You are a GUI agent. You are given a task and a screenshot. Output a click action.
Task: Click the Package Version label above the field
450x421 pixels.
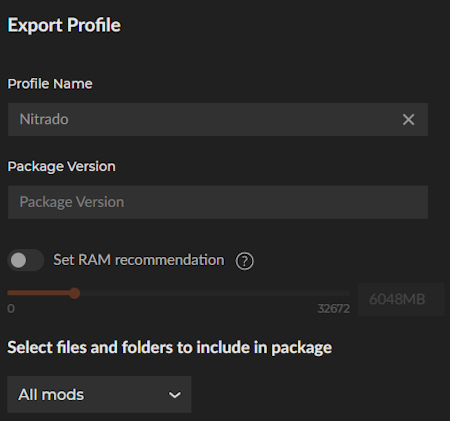coord(62,166)
